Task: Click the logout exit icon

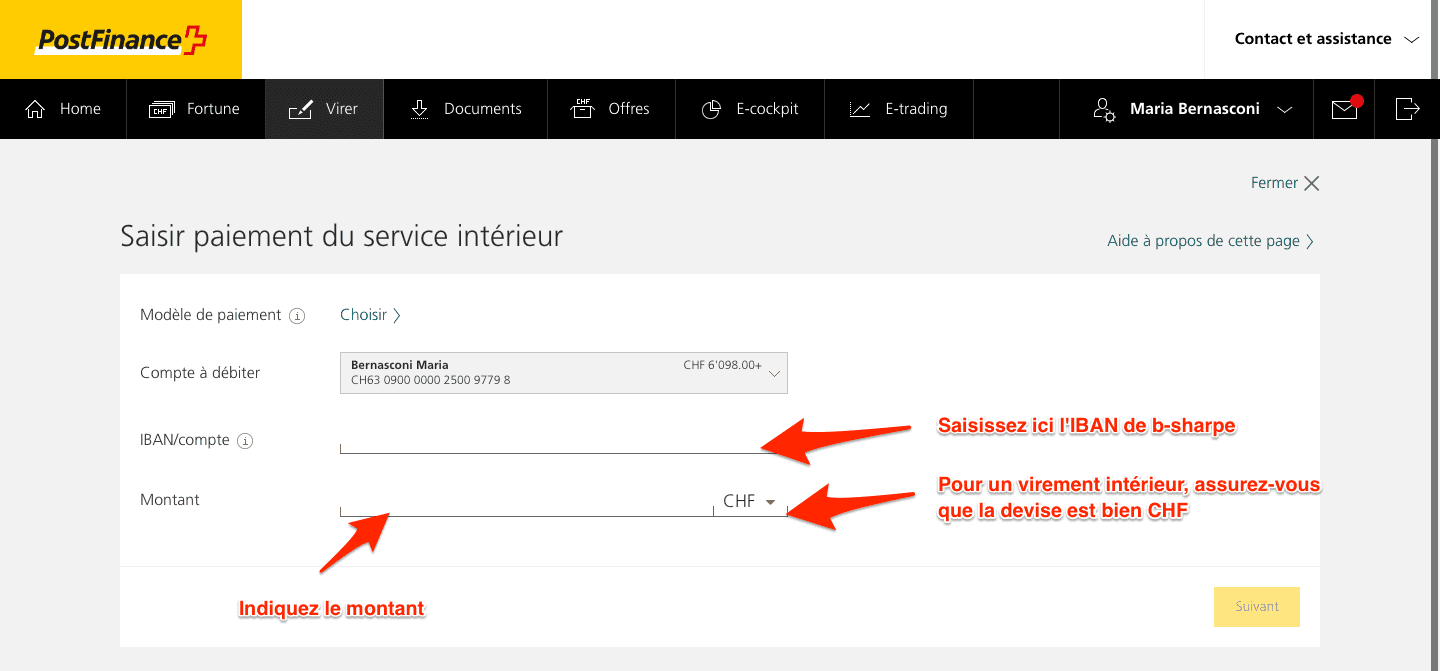Action: [x=1407, y=108]
